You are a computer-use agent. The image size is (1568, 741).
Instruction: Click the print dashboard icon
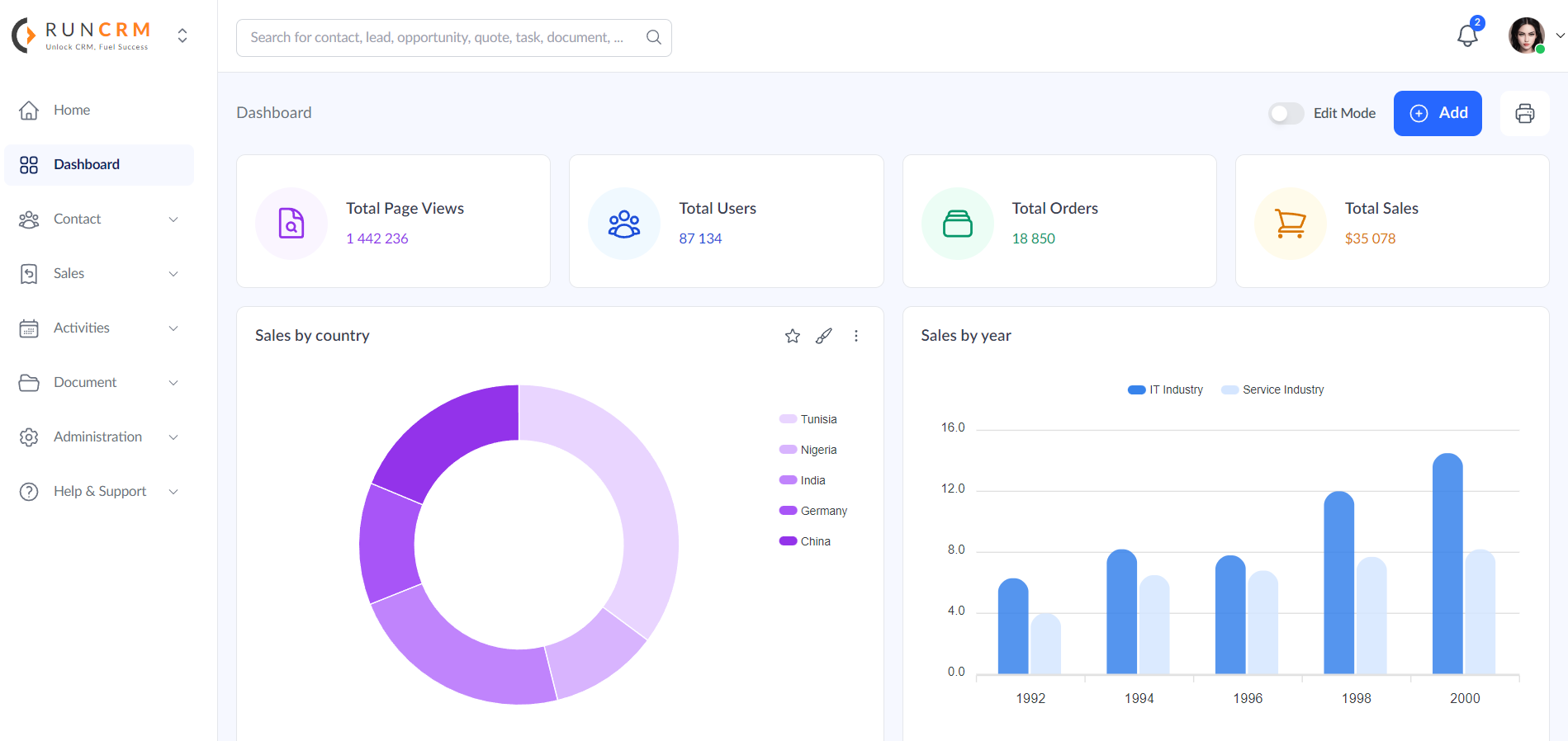(x=1524, y=113)
